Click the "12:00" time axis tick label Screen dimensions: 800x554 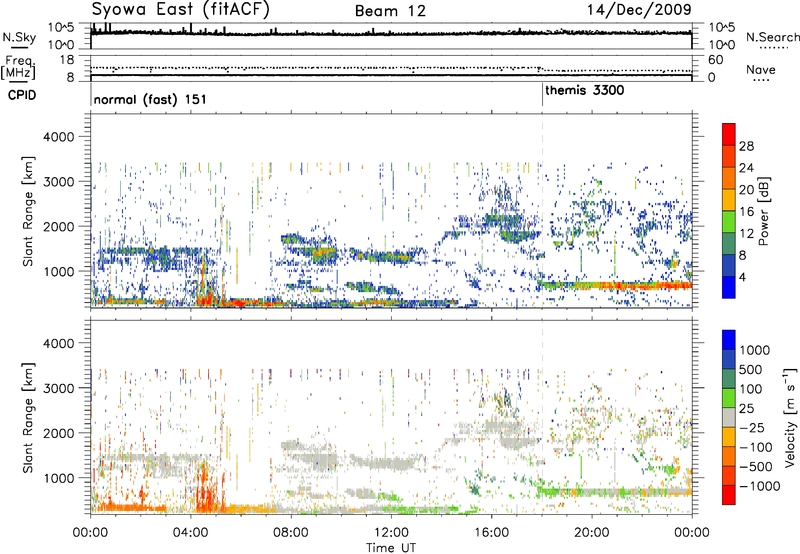[391, 533]
